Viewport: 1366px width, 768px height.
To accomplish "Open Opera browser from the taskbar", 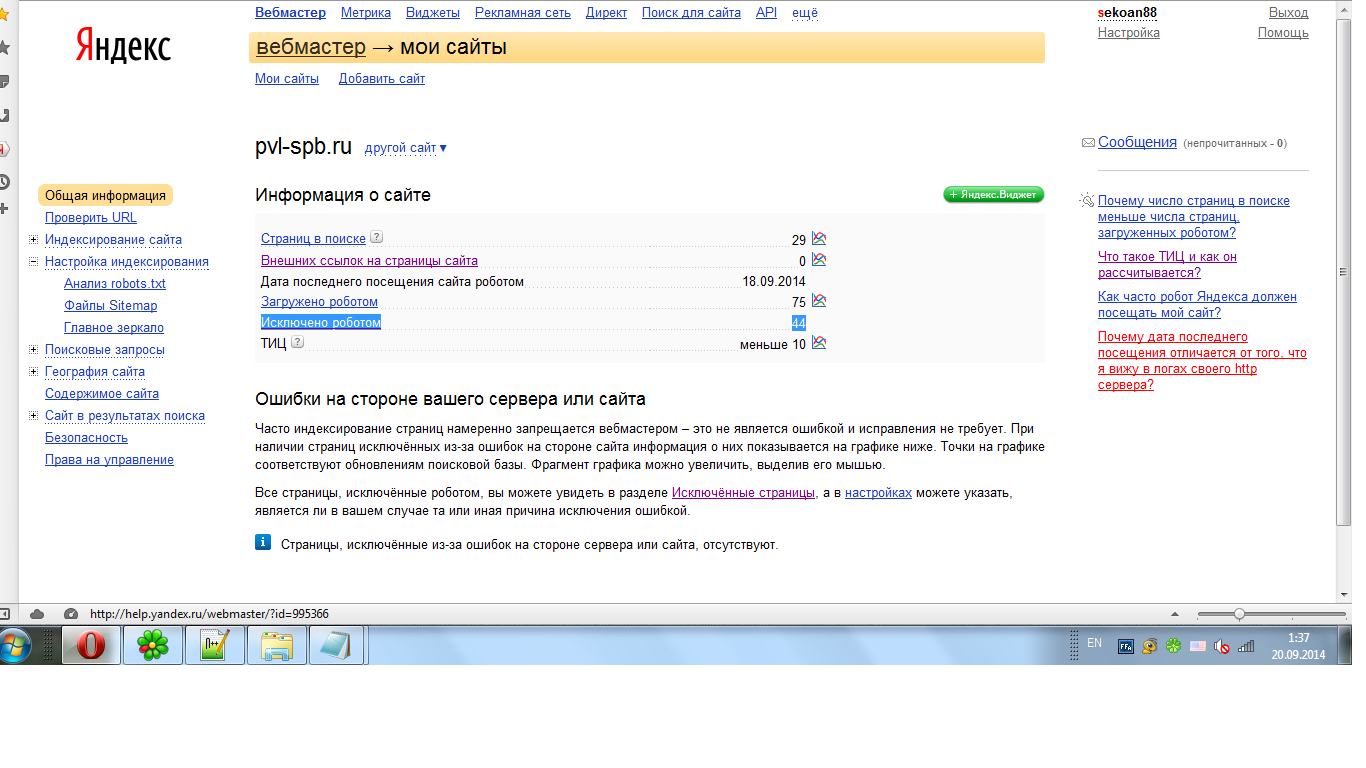I will pos(91,646).
